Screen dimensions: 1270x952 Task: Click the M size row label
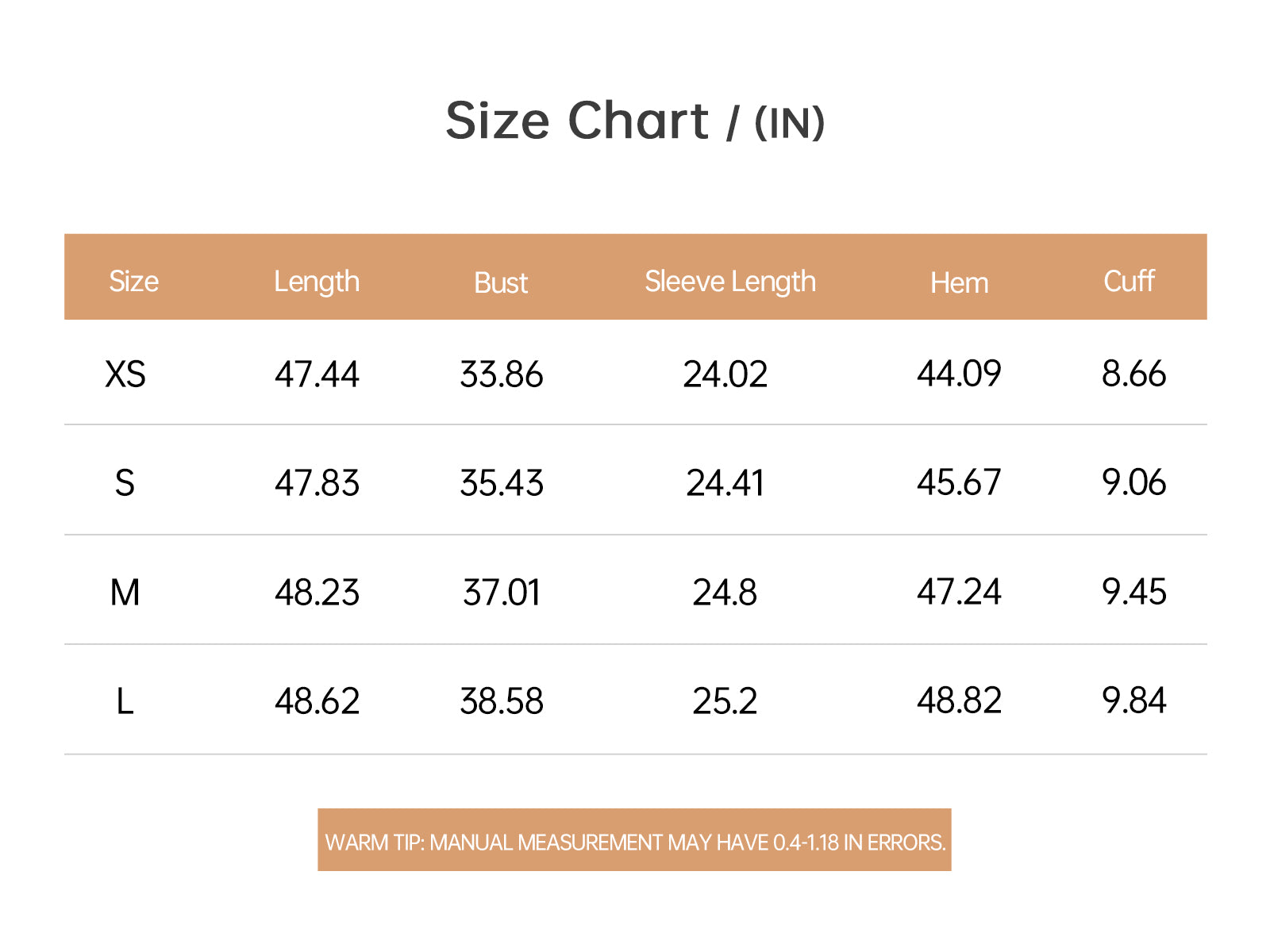[125, 592]
